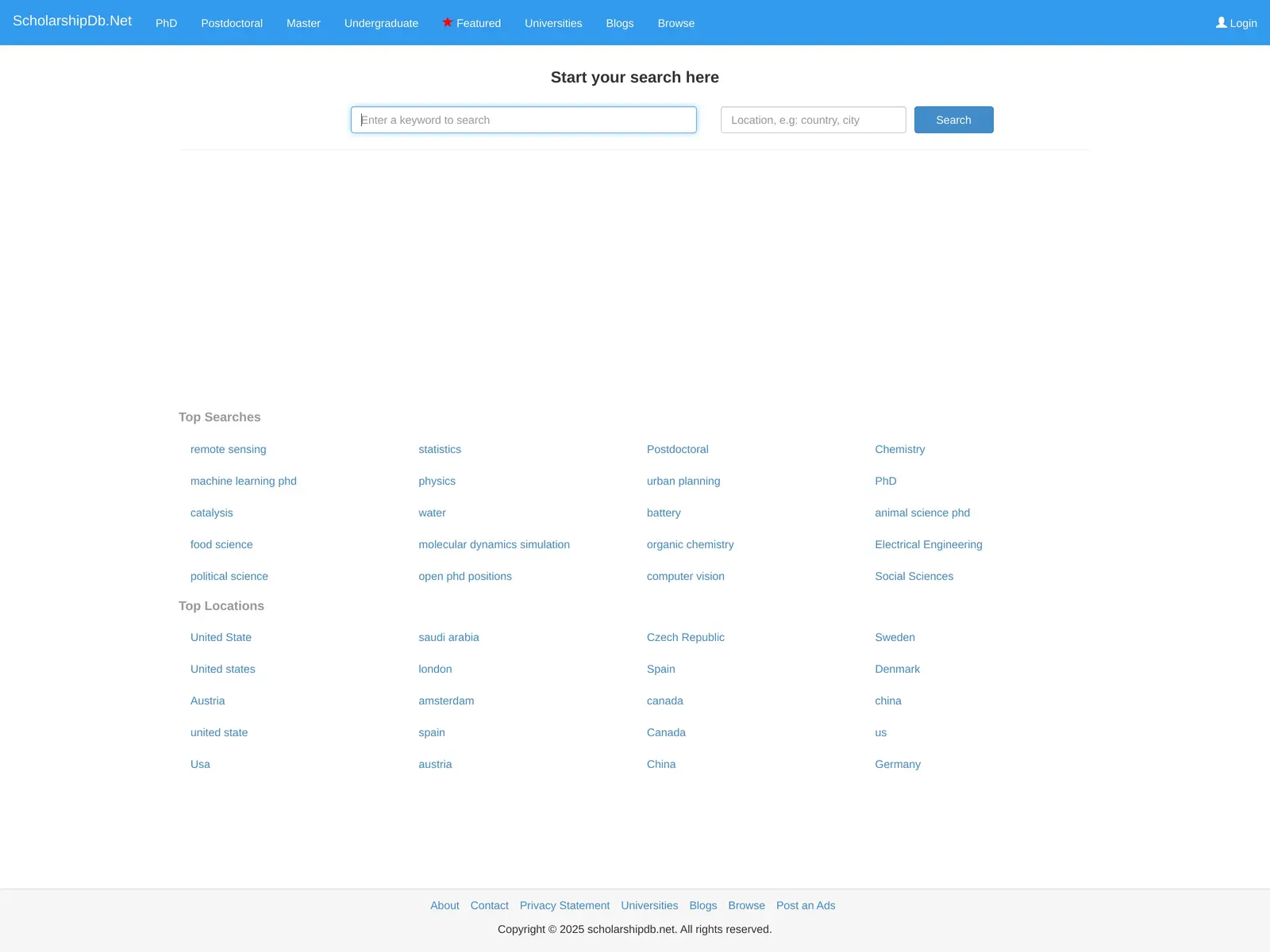Open Blogs in the top navigation
The image size is (1270, 952).
coord(620,23)
